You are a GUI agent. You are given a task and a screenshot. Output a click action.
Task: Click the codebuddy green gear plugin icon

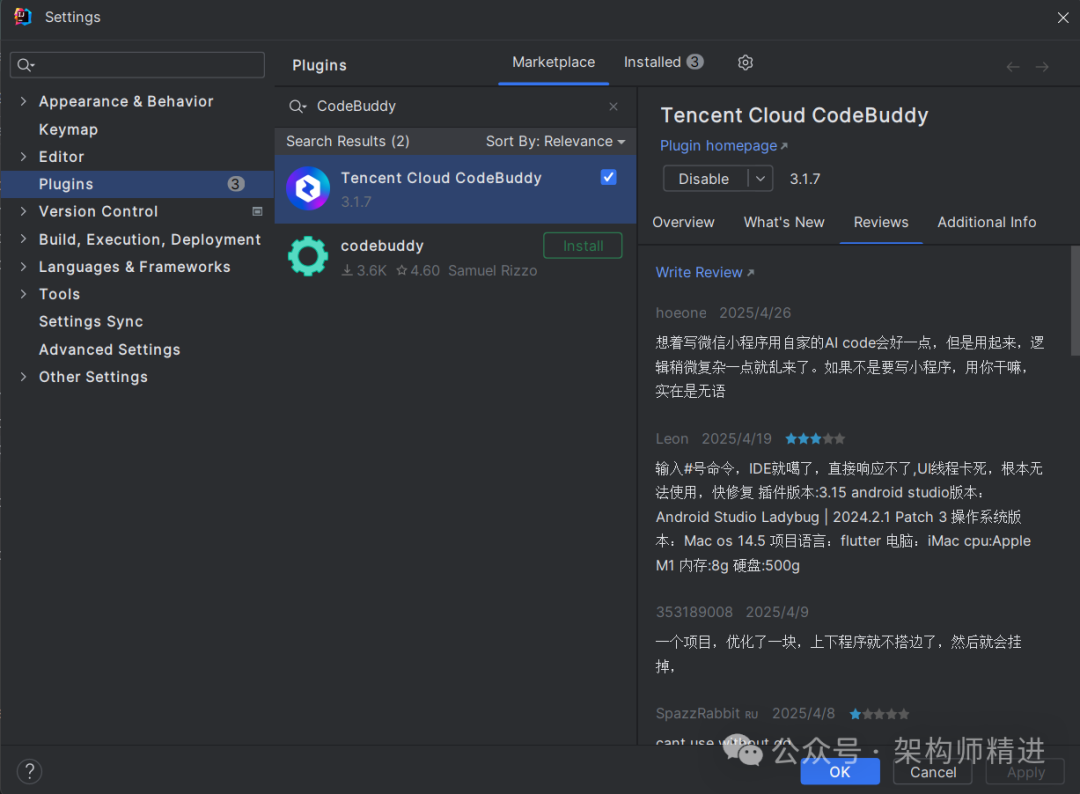[x=308, y=256]
